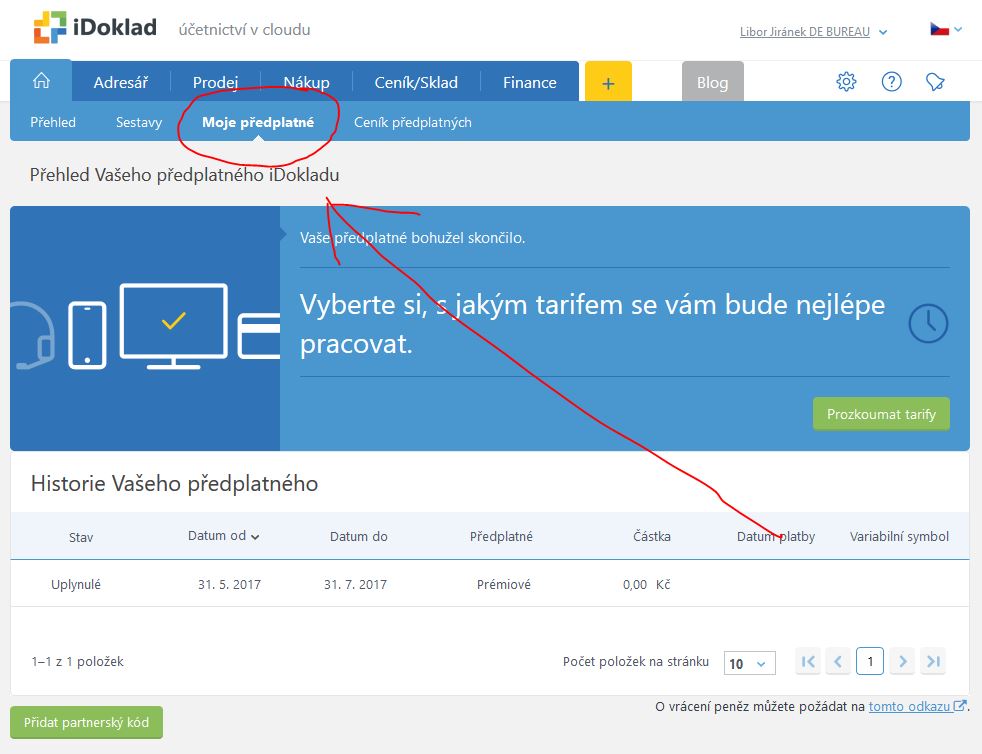Viewport: 982px width, 754px height.
Task: Click the yellow plus quick-add button
Action: pos(608,82)
